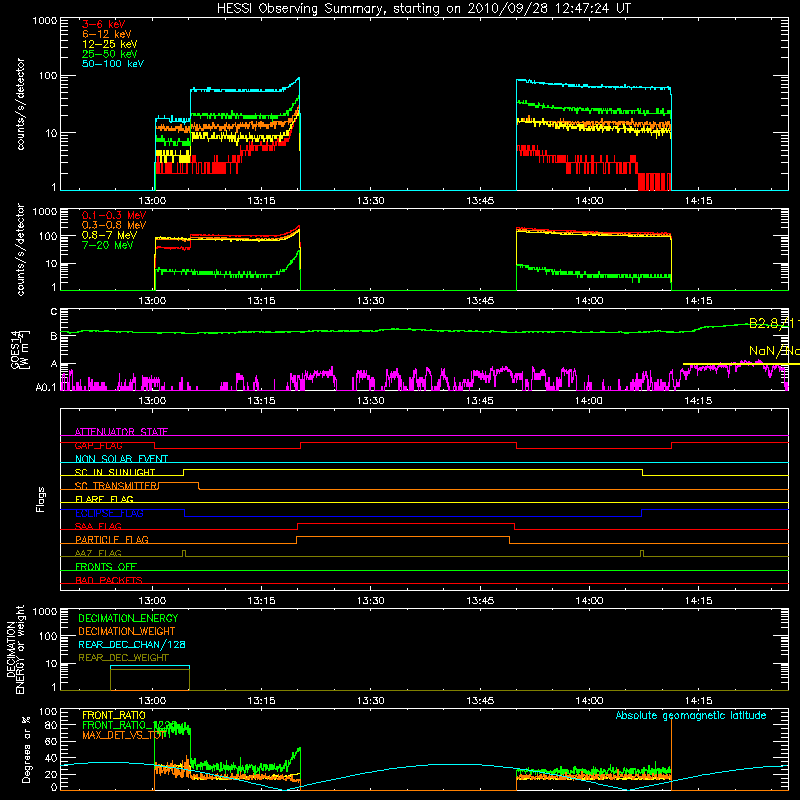This screenshot has height=800, width=800.
Task: Click the 'DECIMATION ENERGY or weight' axis title
Action: [x=15, y=649]
